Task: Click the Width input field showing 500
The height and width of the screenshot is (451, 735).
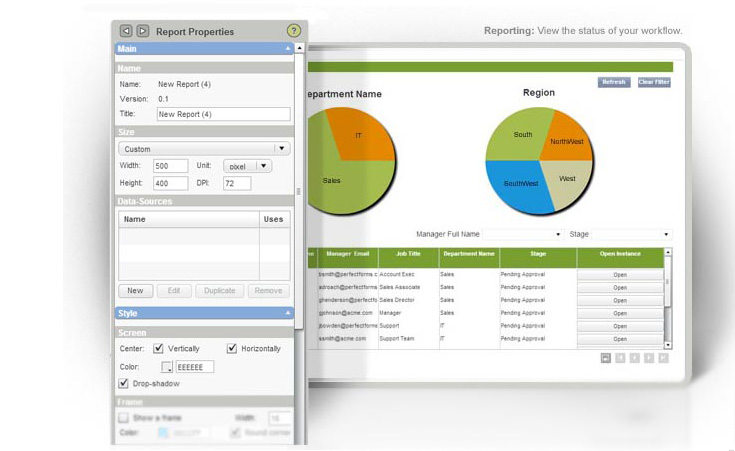Action: tap(171, 166)
